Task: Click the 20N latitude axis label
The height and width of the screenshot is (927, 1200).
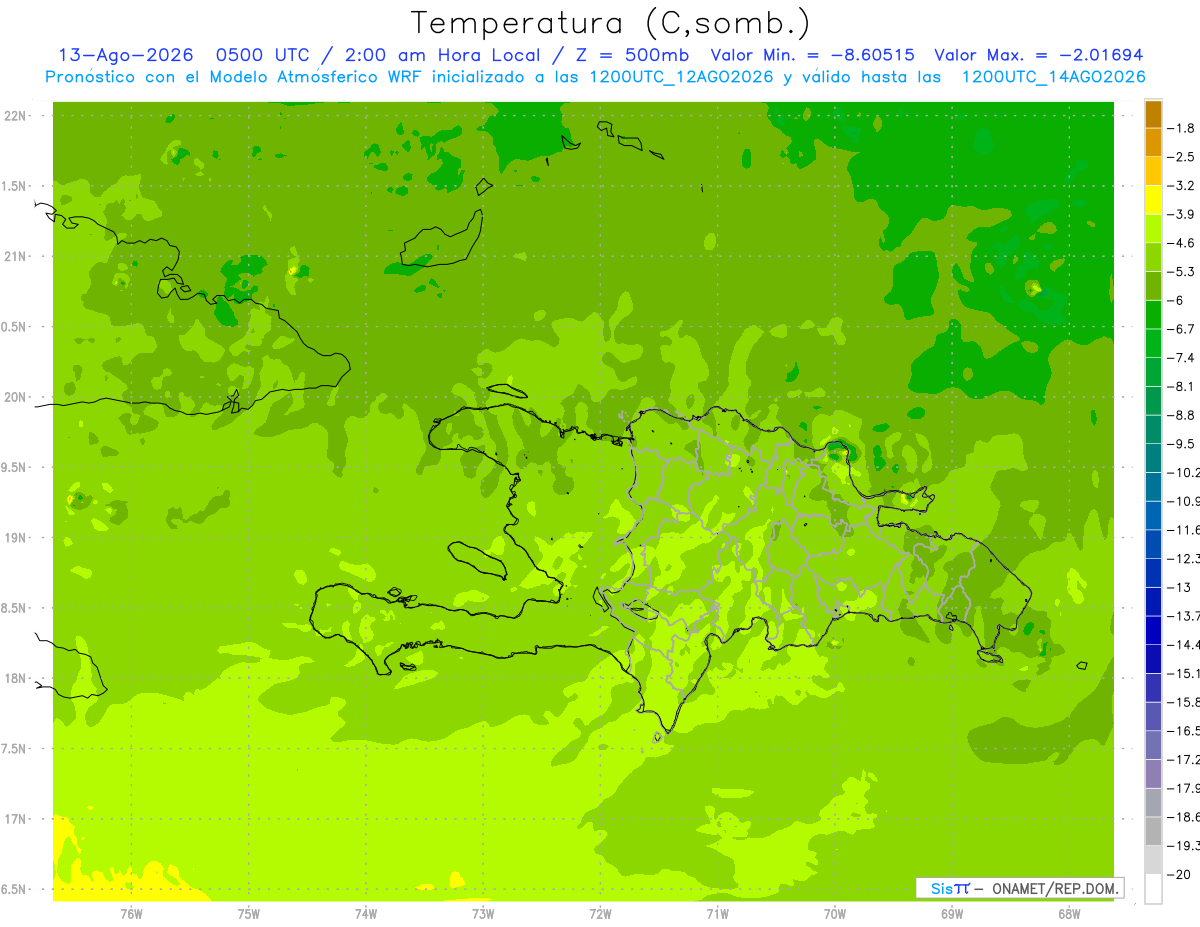Action: [15, 398]
